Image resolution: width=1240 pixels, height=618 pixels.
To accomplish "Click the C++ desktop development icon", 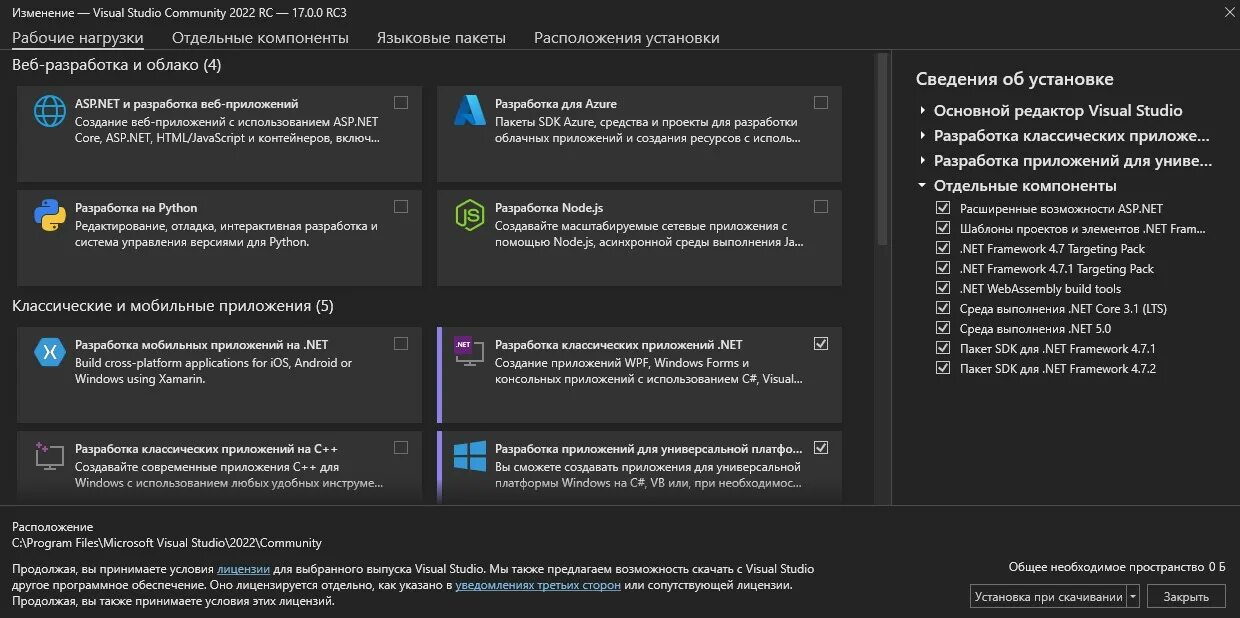I will [x=49, y=456].
